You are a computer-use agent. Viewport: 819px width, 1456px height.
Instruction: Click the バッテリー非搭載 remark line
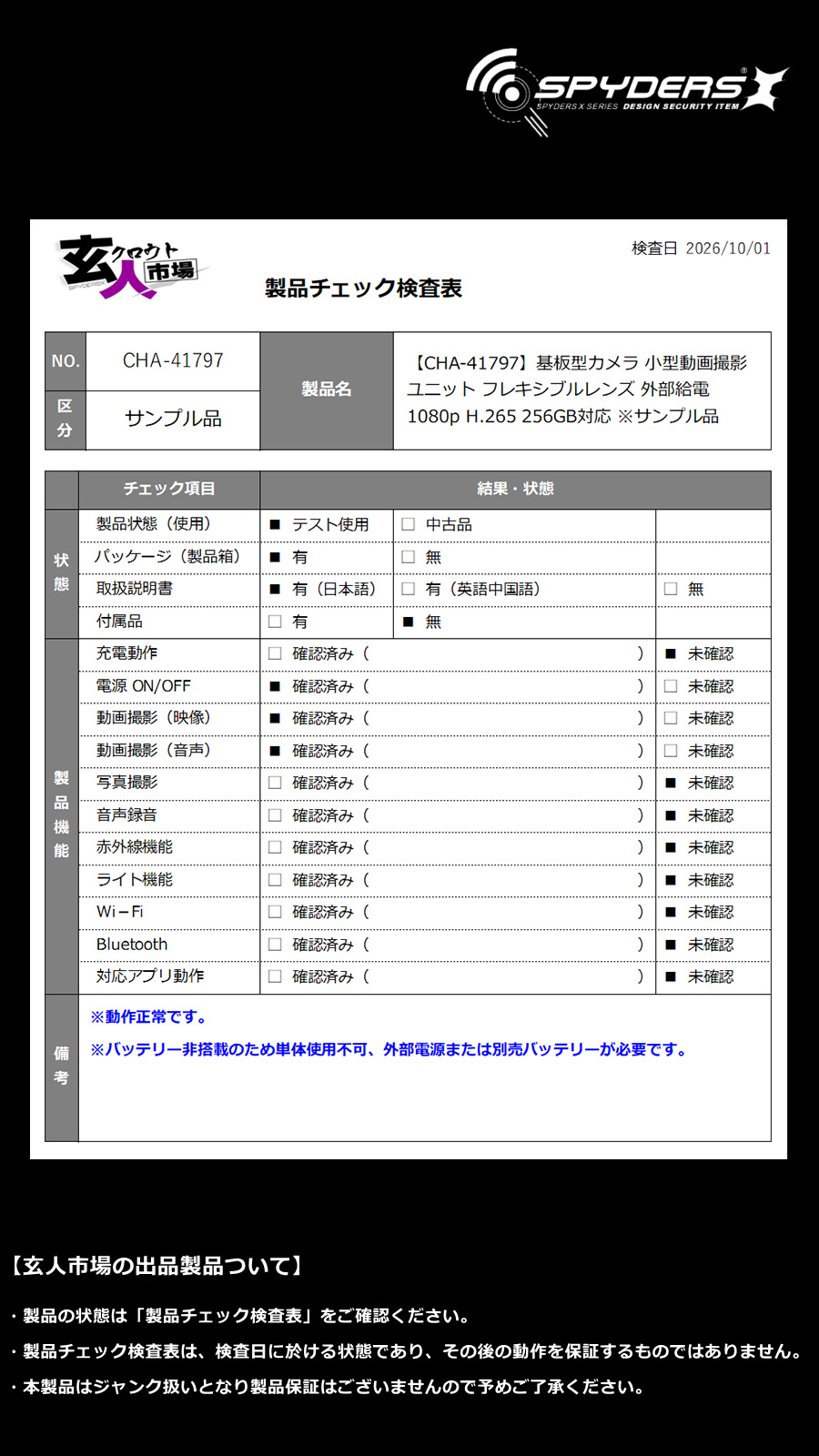point(389,1050)
